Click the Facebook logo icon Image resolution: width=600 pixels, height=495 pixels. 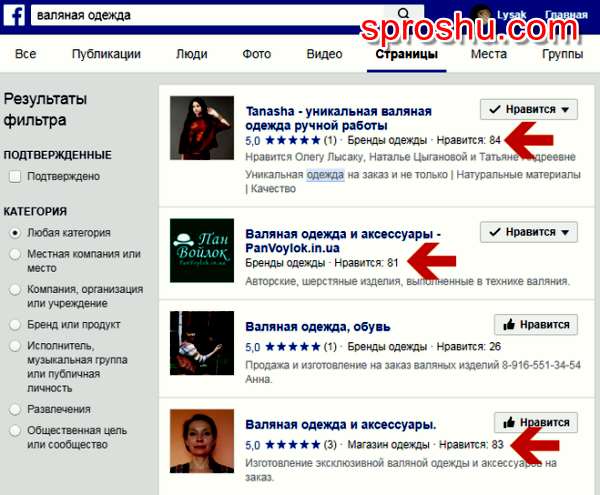14,15
